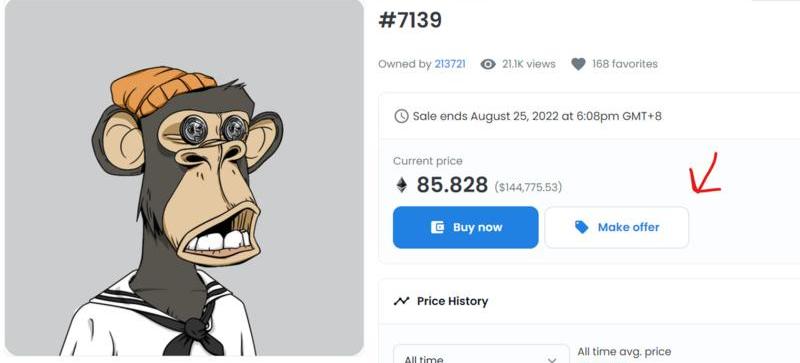The image size is (800, 363).
Task: Click the 21.1K views text
Action: [x=529, y=64]
